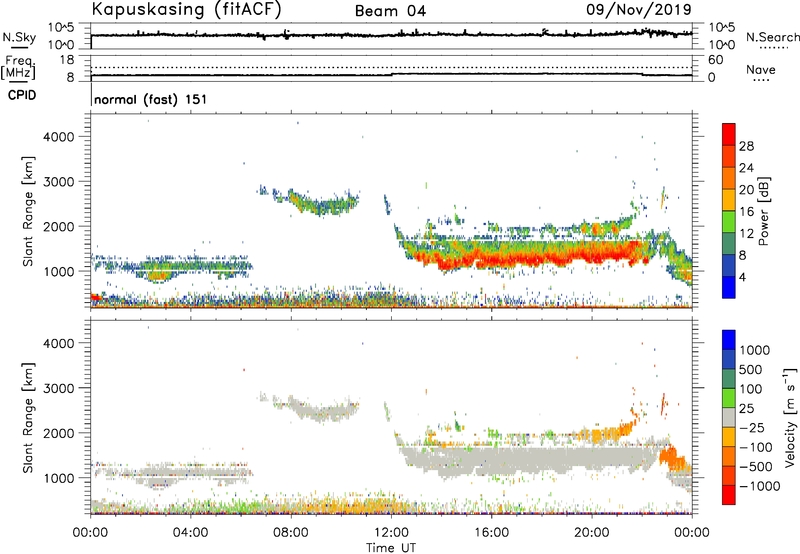Click the "100" tick on velocity colorbar
The height and width of the screenshot is (554, 800).
(751, 389)
